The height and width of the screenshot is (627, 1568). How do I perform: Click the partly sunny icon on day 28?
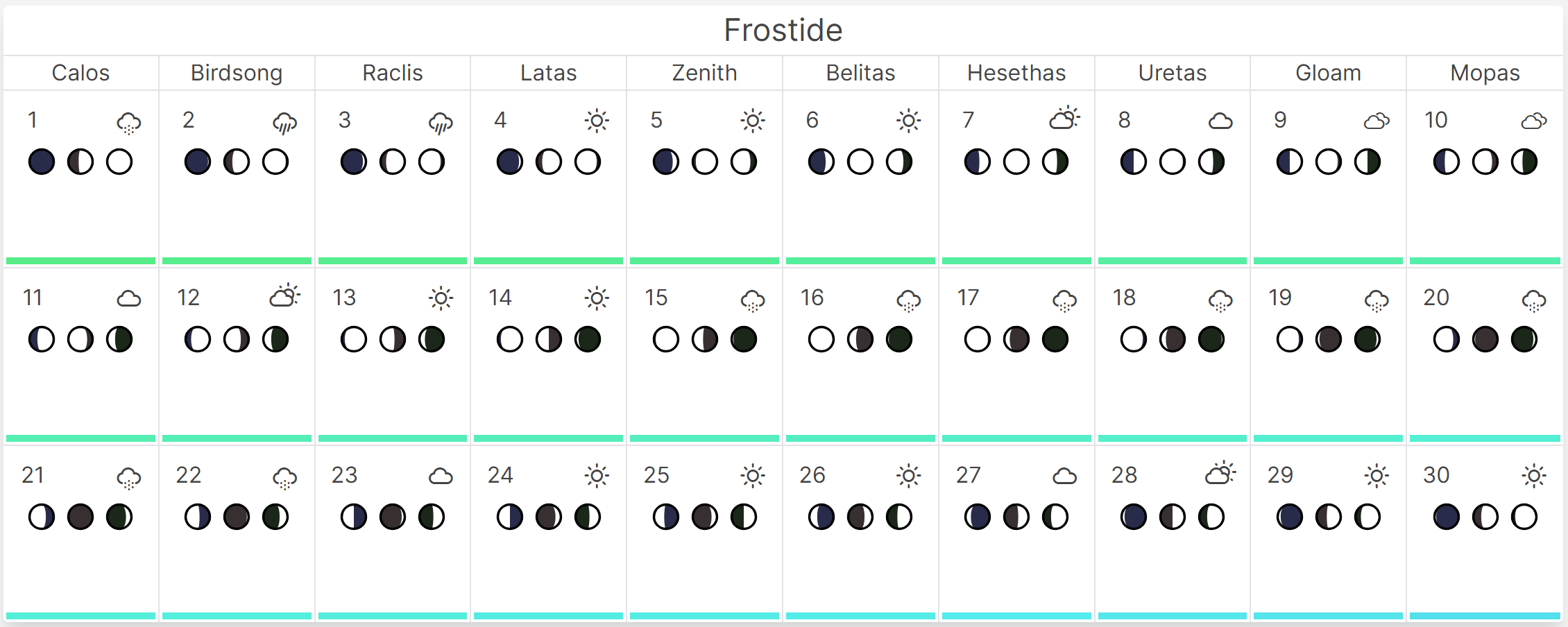(1220, 474)
